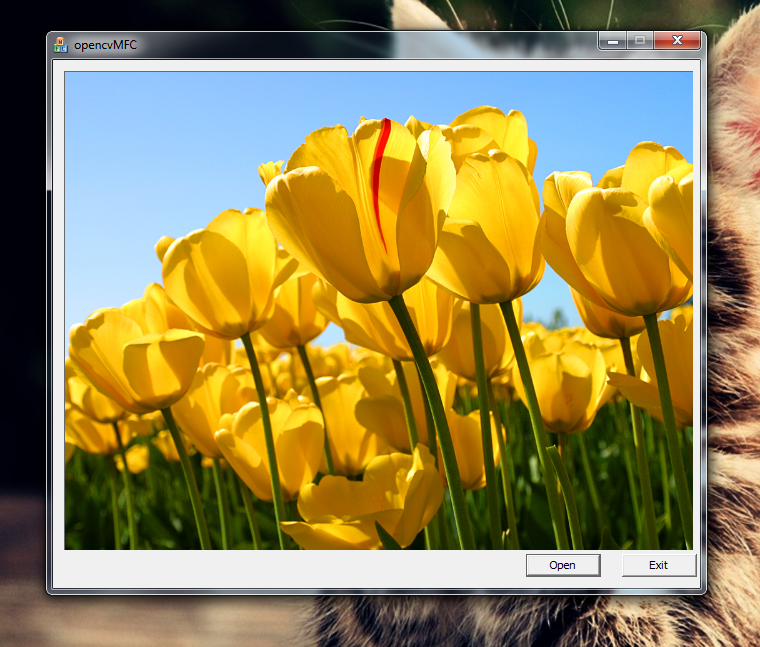
Task: Click the small tulip bud against the sky
Action: click(x=270, y=170)
